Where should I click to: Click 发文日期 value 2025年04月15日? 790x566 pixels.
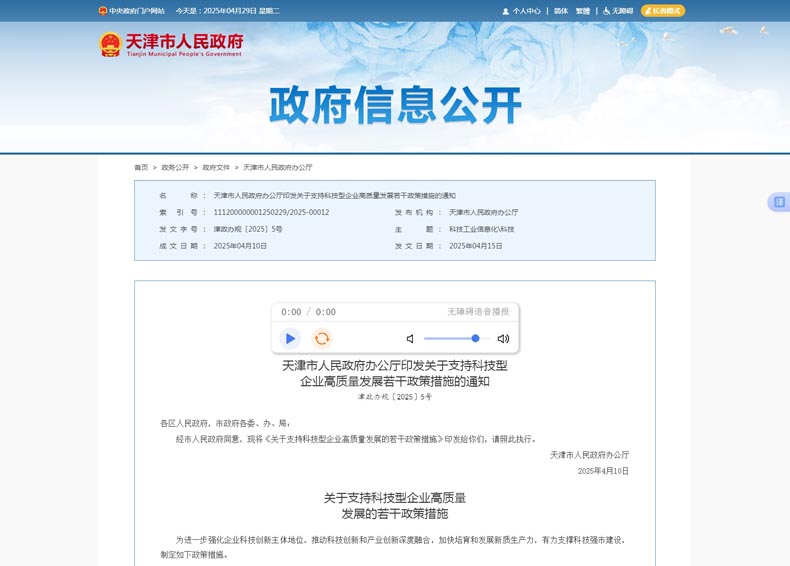pyautogui.click(x=476, y=246)
